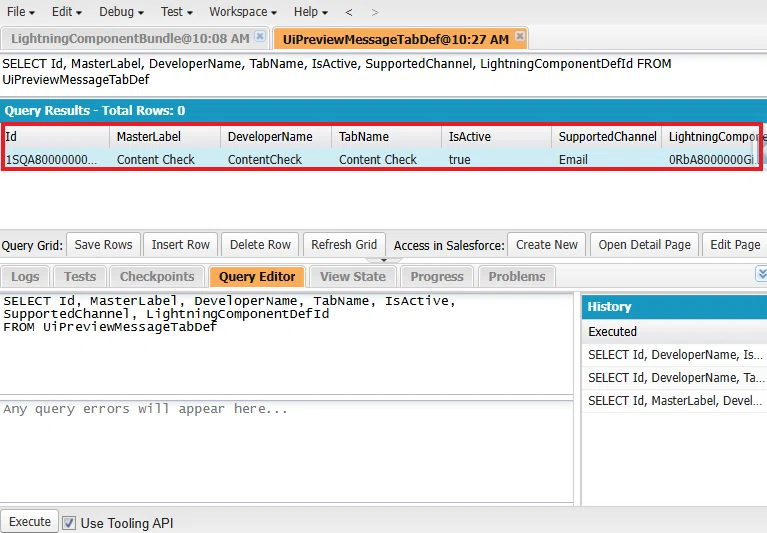Select history query 'SELECT Id, MasterLabel, Devel...'
Image resolution: width=767 pixels, height=533 pixels.
(675, 400)
